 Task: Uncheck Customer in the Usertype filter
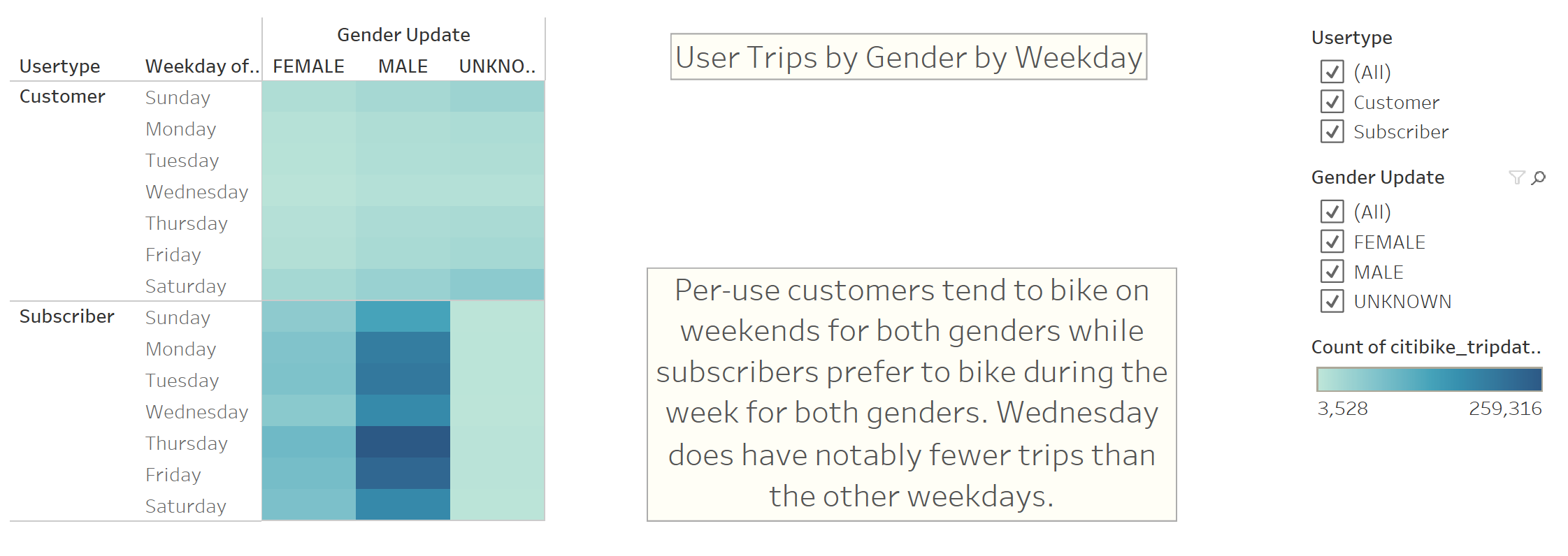pyautogui.click(x=1331, y=102)
